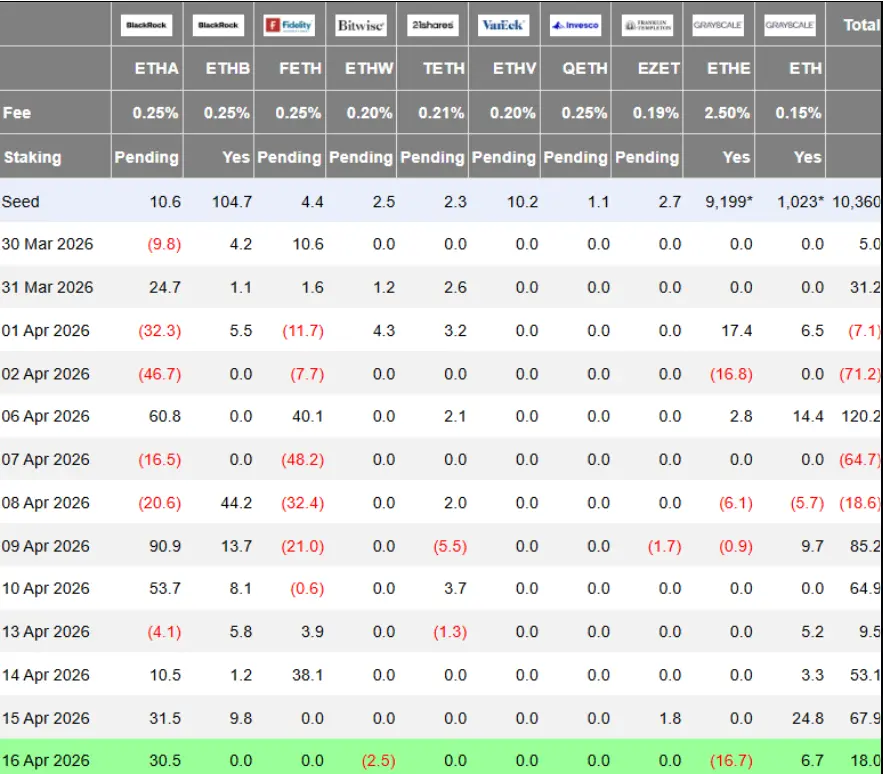
Task: Click the Staking row label
Action: (x=33, y=157)
